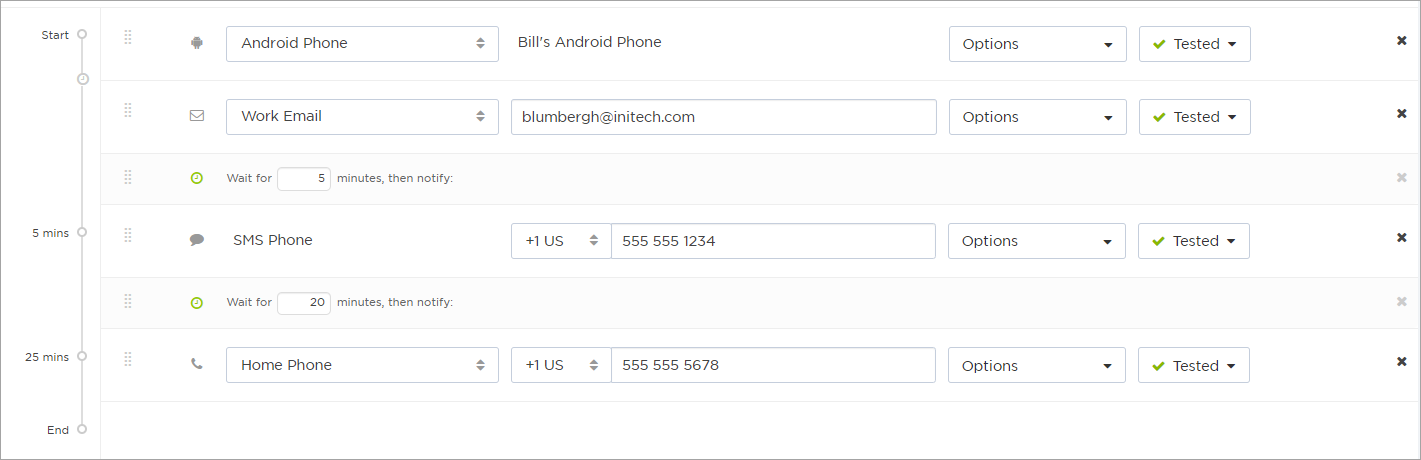Image resolution: width=1421 pixels, height=460 pixels.
Task: Delete the Home Phone row with X
Action: [x=1401, y=362]
